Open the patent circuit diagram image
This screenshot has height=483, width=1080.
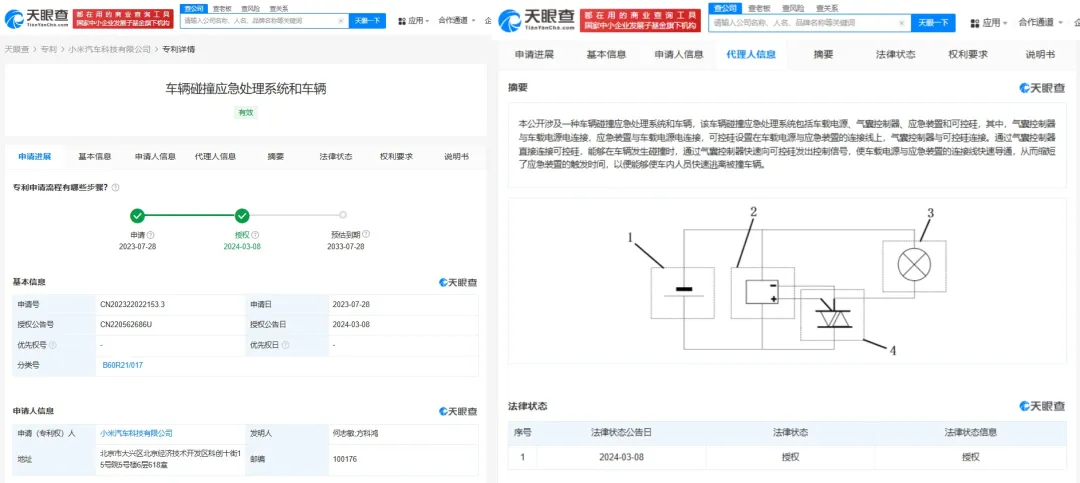coord(785,281)
